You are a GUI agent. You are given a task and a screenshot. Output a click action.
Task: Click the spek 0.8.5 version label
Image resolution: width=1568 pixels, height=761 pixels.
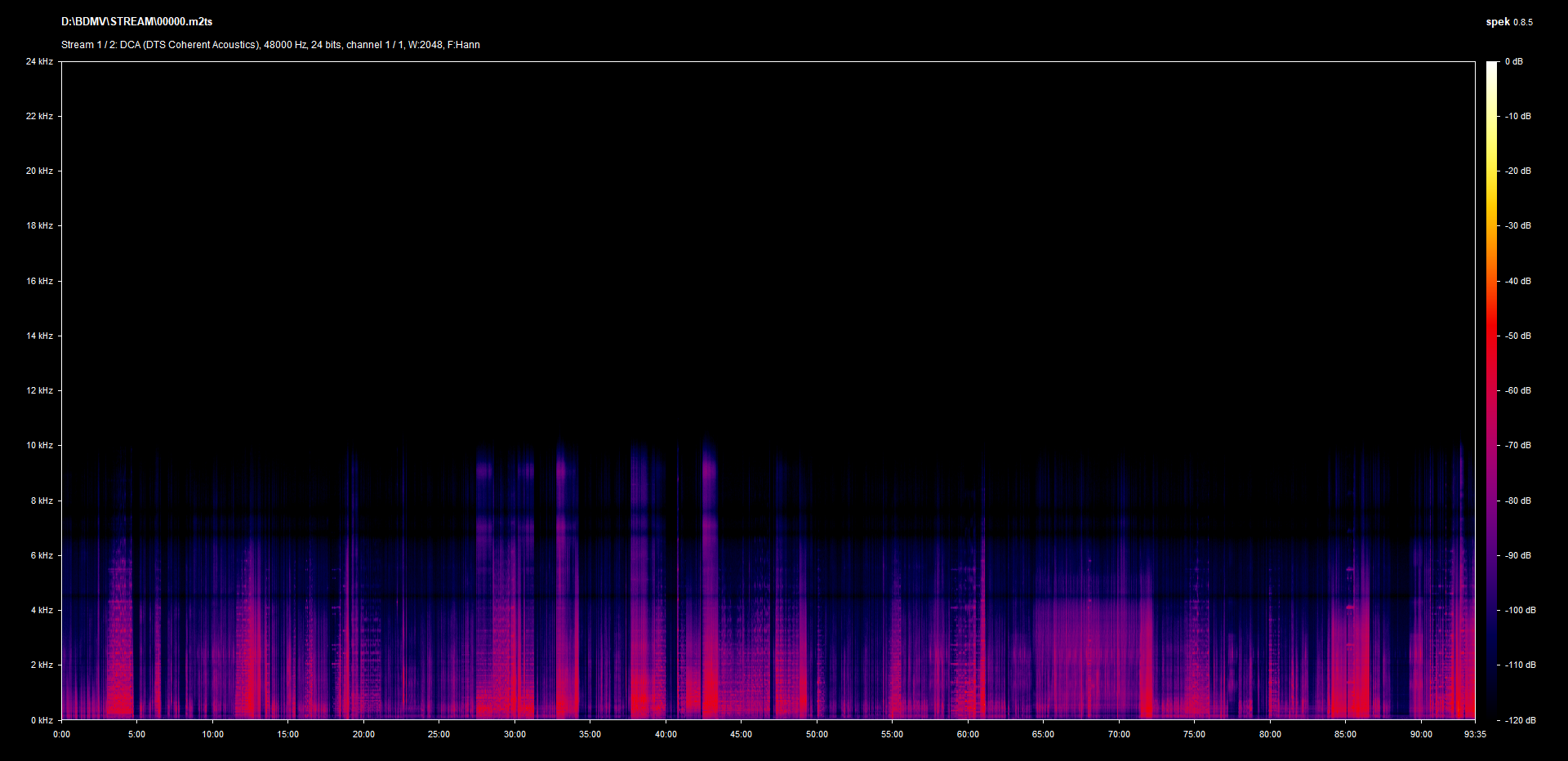(1508, 22)
